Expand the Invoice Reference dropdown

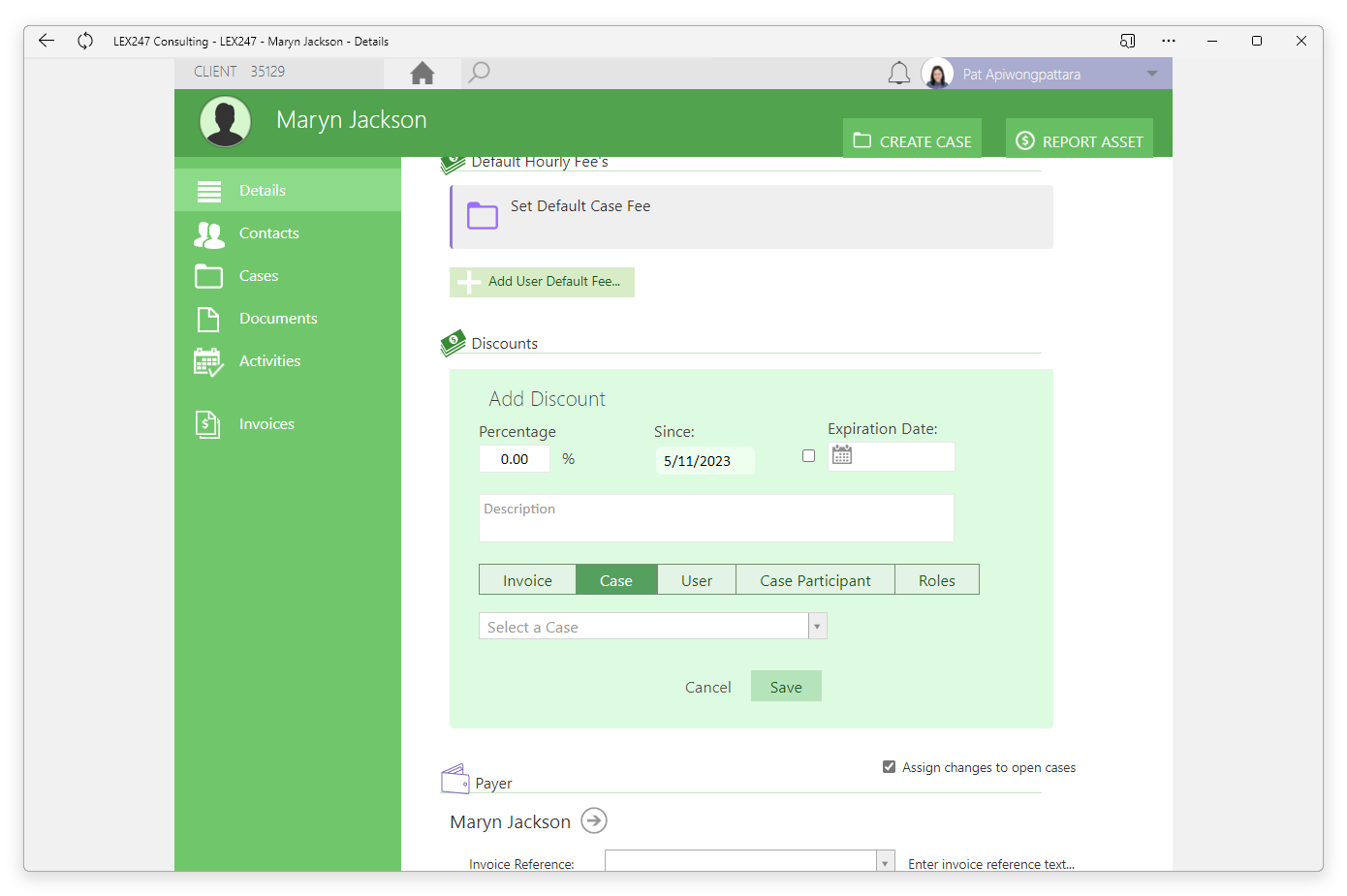(885, 861)
